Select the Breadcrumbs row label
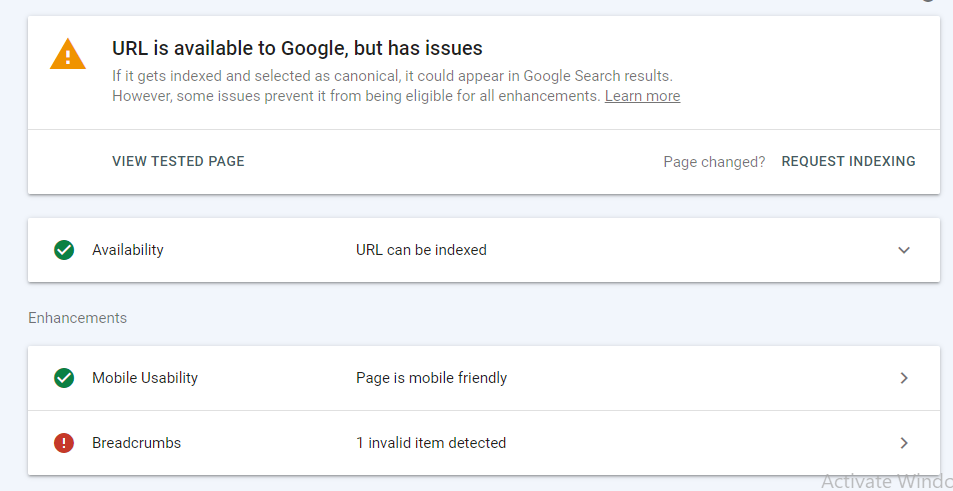Image resolution: width=953 pixels, height=491 pixels. click(136, 443)
